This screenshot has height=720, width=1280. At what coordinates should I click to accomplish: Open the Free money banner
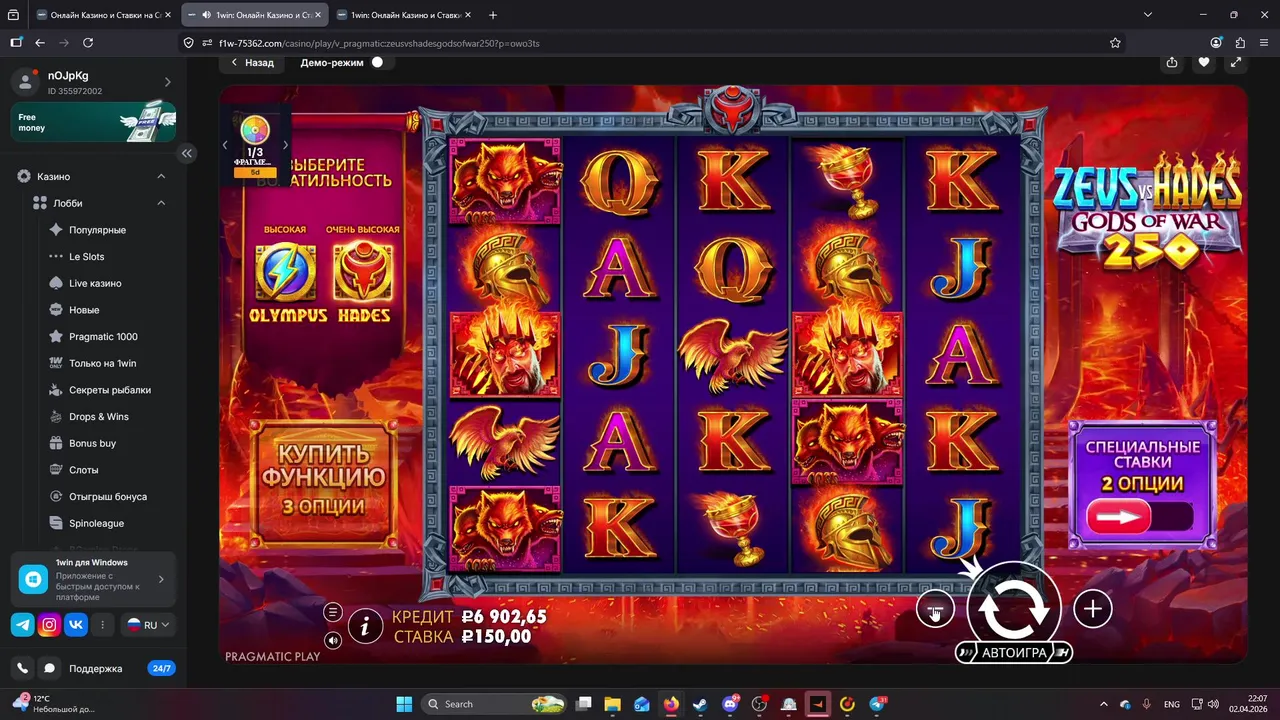[x=94, y=122]
